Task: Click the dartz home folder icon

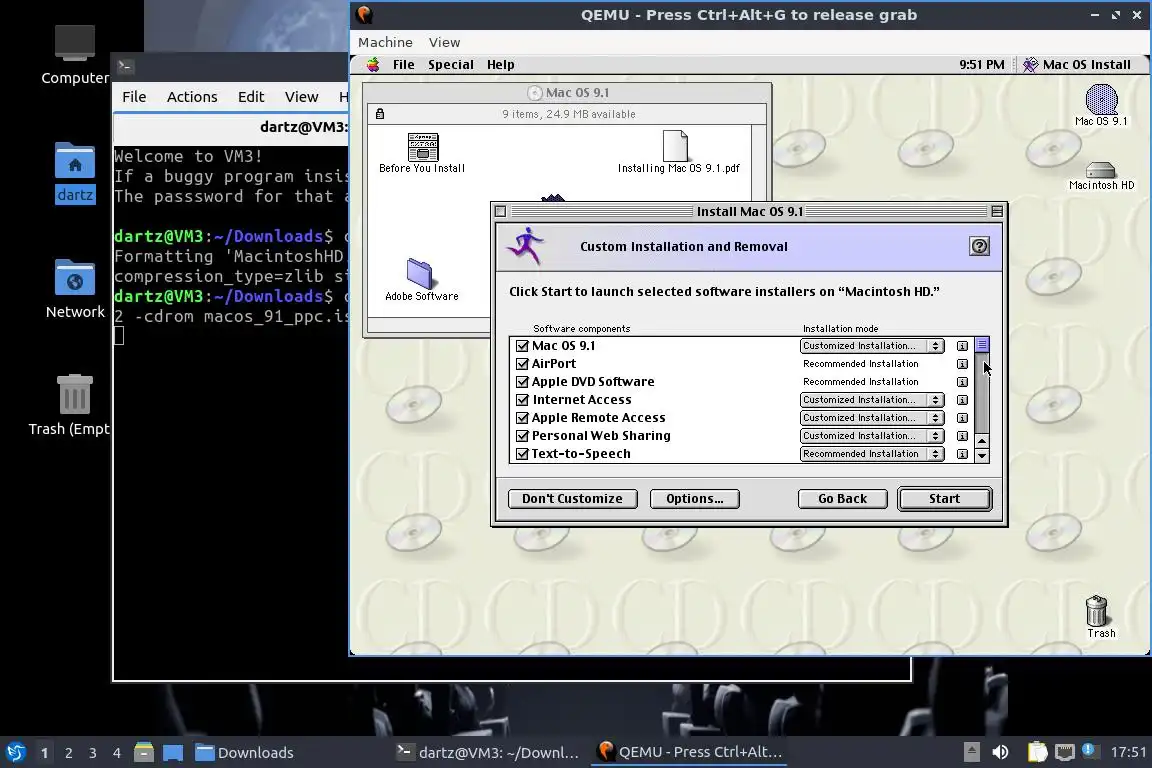Action: 74,173
